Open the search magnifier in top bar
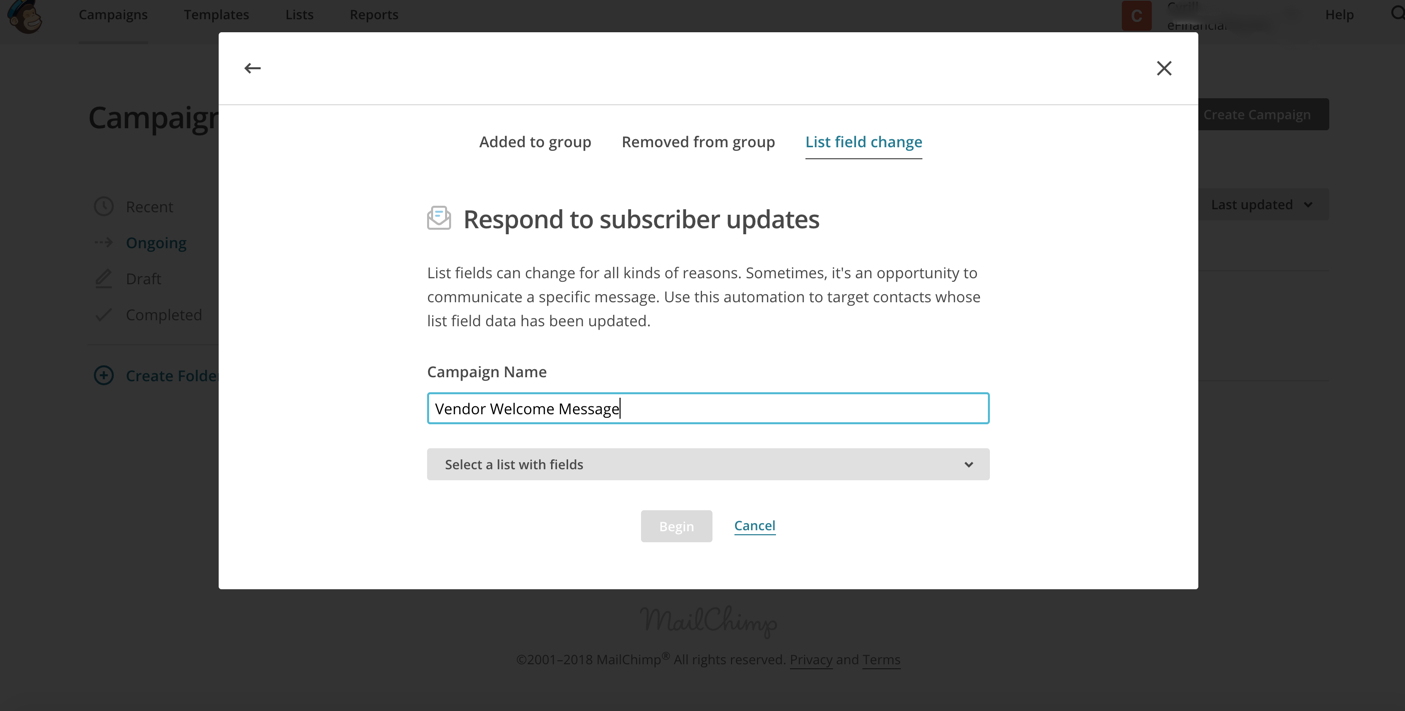Image resolution: width=1405 pixels, height=711 pixels. click(1397, 14)
